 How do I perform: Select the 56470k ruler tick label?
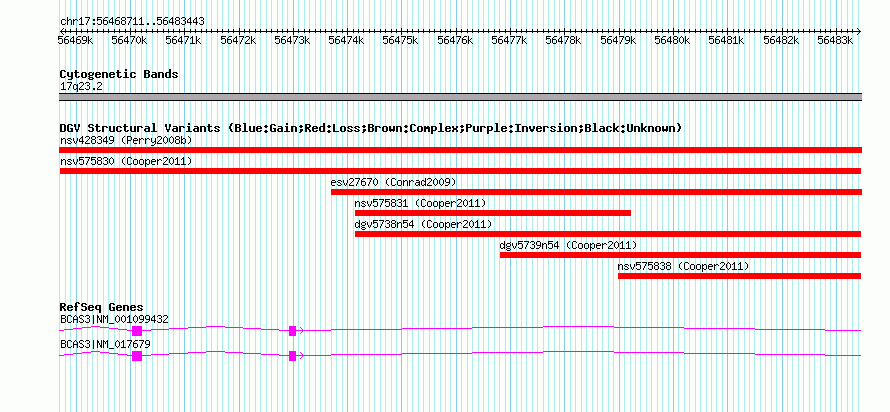coord(130,40)
